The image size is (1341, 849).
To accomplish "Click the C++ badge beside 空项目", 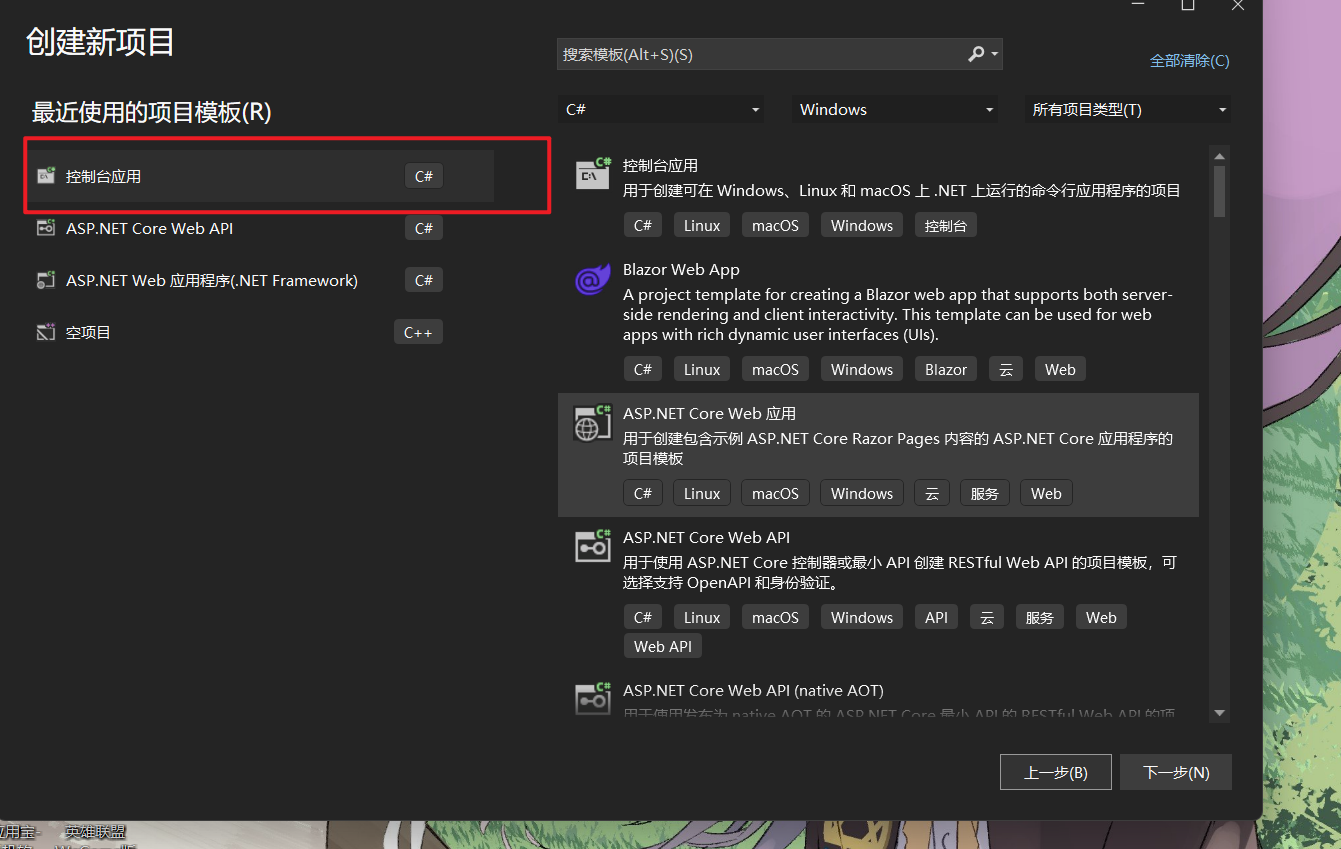I will (x=418, y=332).
